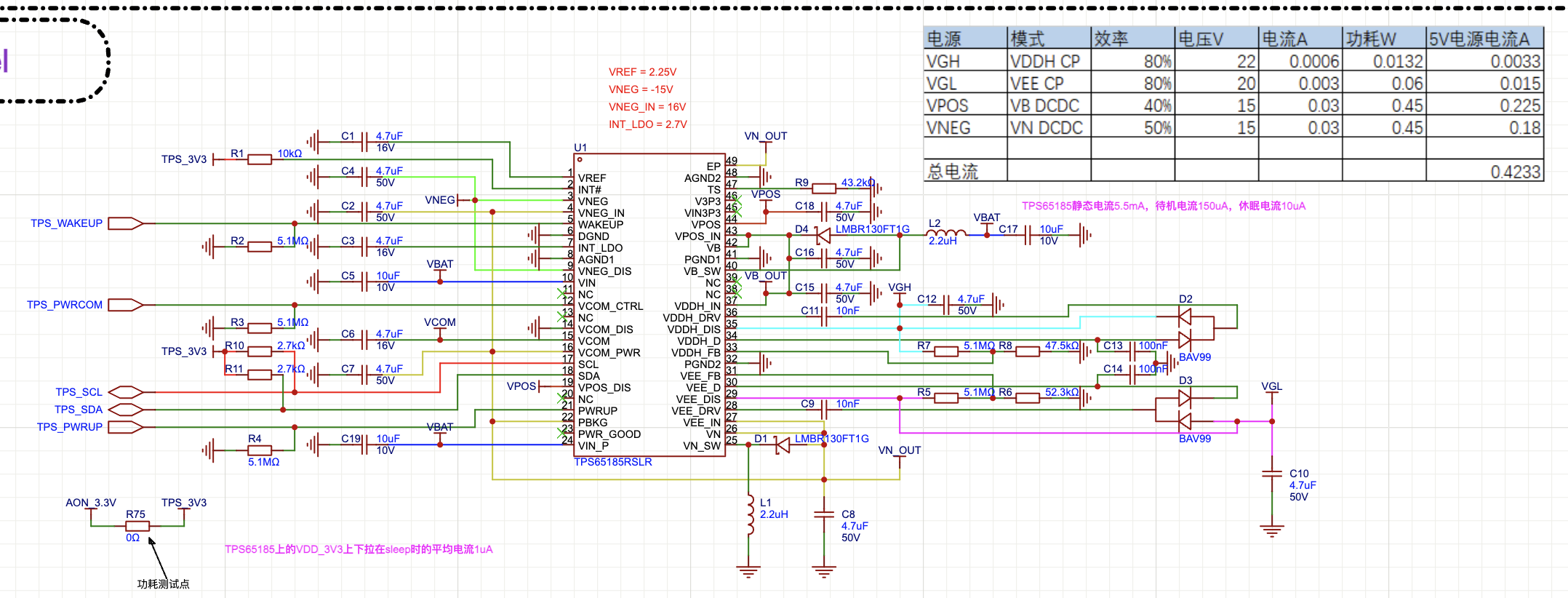1568x598 pixels.
Task: Click the 效率 table header cell
Action: pos(1132,39)
